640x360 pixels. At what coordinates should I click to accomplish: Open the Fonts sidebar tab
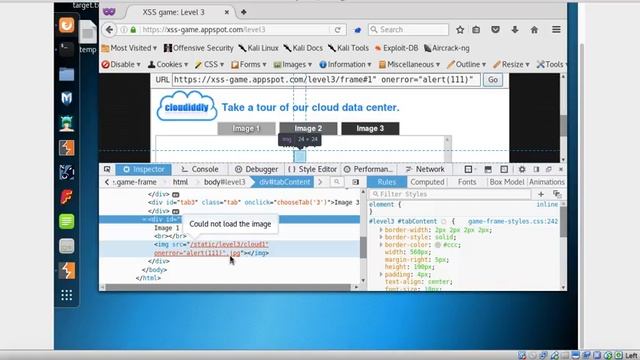coord(467,182)
